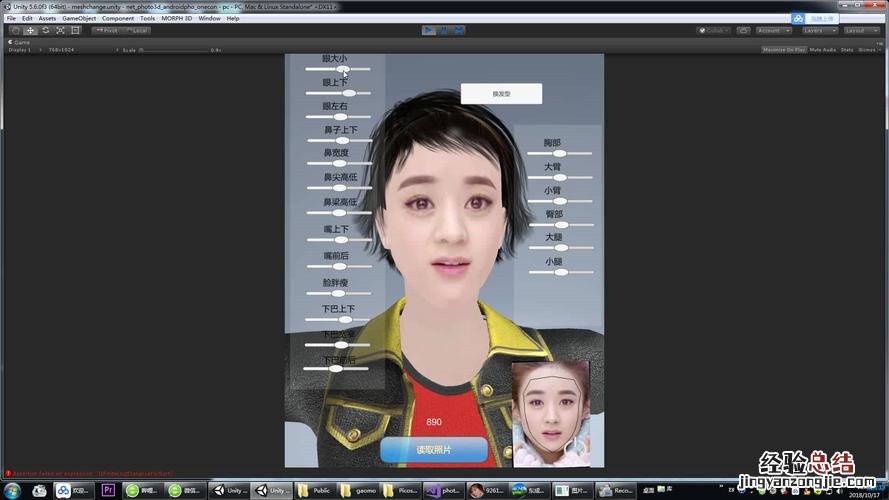Click the 换发型 button
This screenshot has height=500, width=889.
(x=501, y=93)
